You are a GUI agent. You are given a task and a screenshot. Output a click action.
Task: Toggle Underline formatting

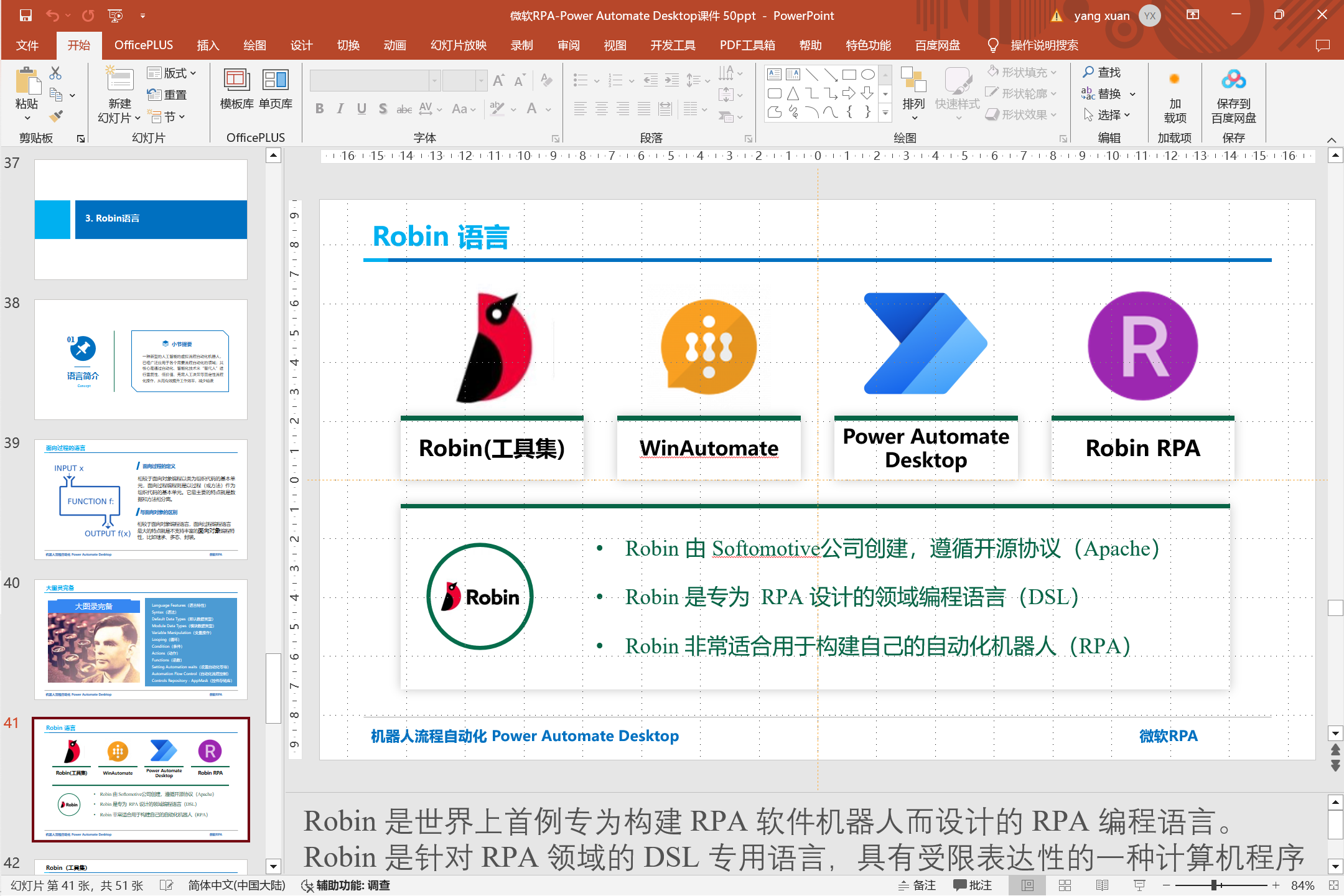point(362,109)
